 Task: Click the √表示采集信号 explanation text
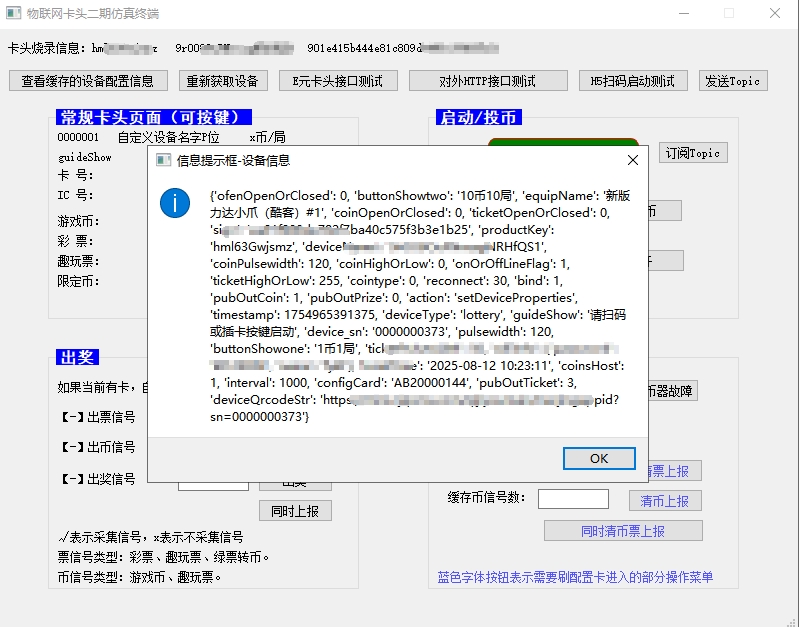tap(151, 537)
